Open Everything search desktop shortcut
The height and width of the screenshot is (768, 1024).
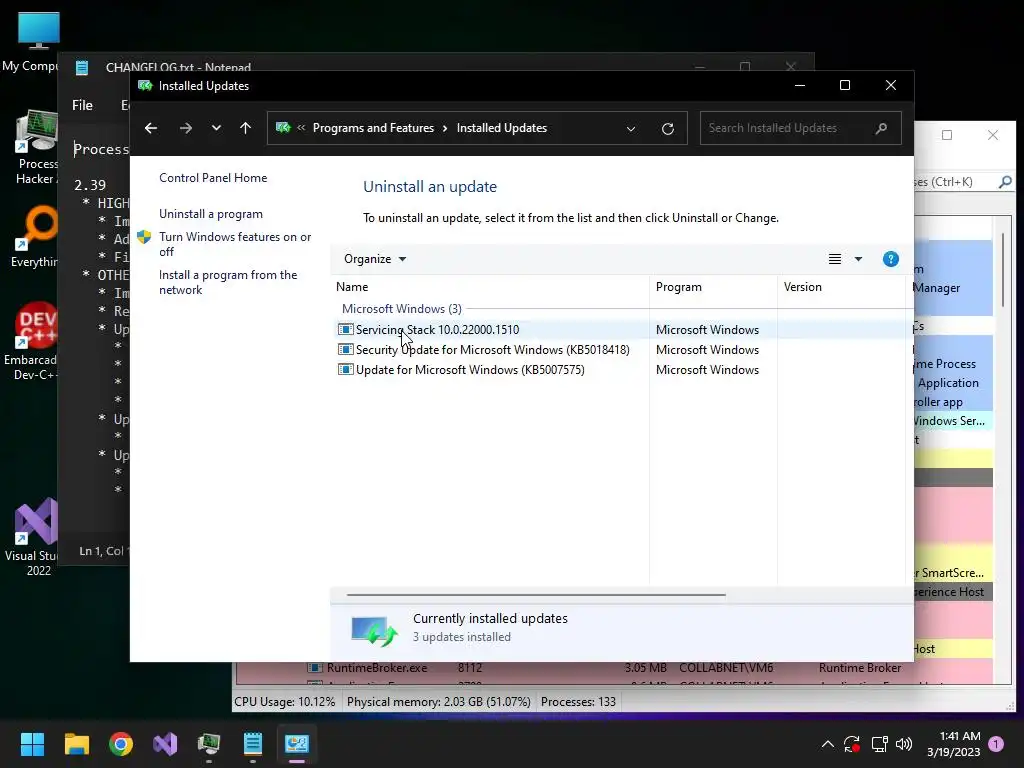click(35, 236)
